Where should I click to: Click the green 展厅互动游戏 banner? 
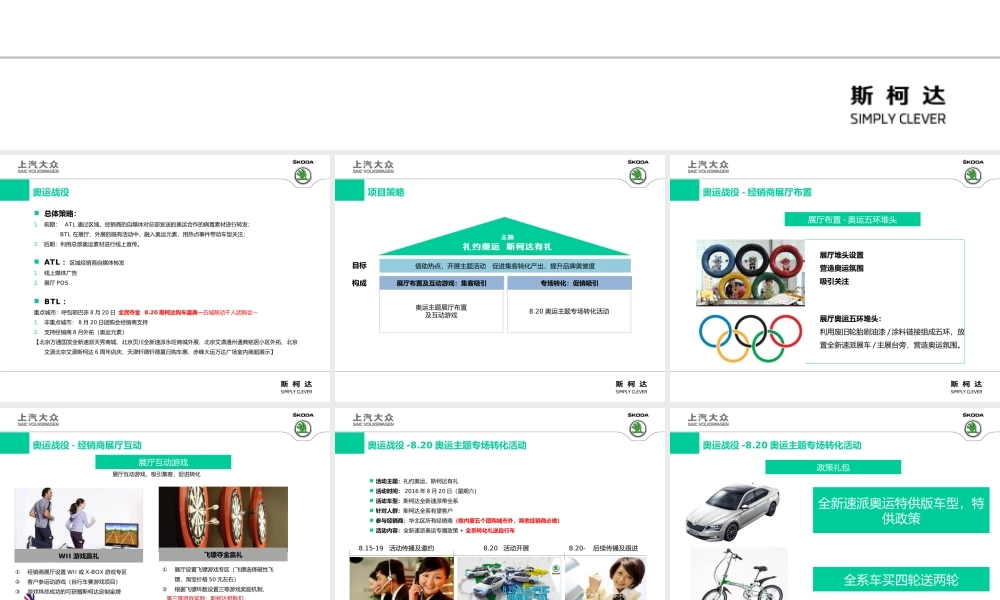tap(163, 462)
